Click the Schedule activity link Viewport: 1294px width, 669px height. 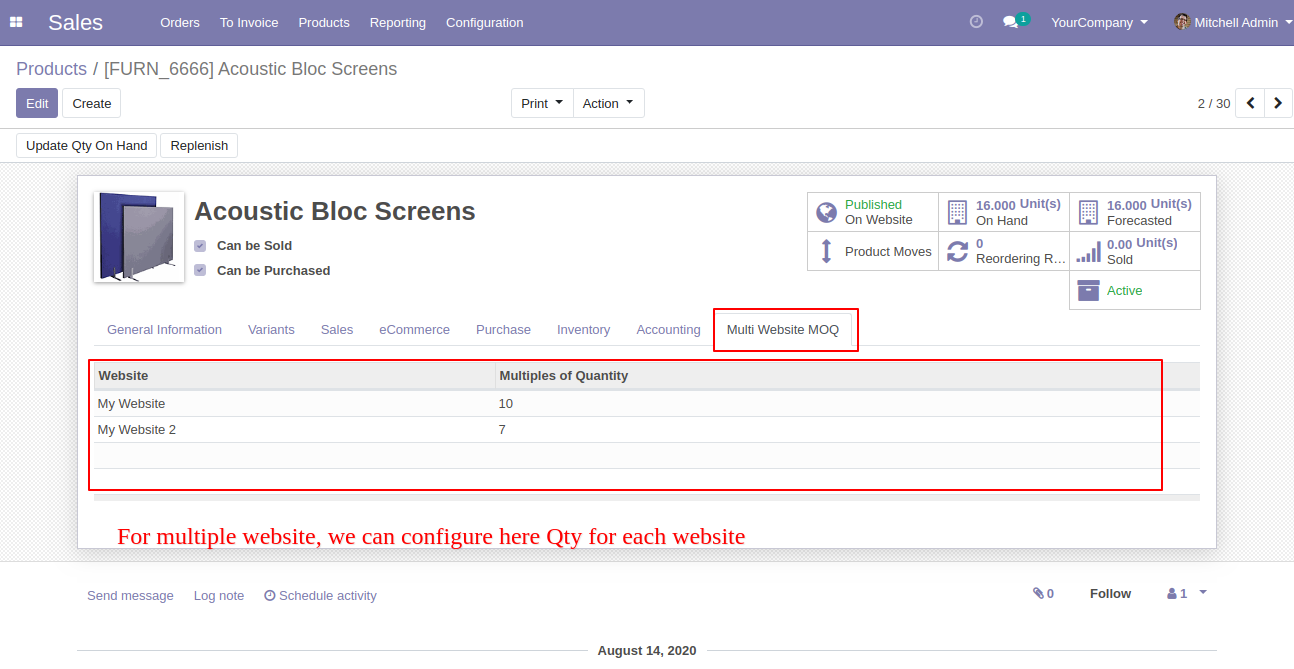coord(320,595)
